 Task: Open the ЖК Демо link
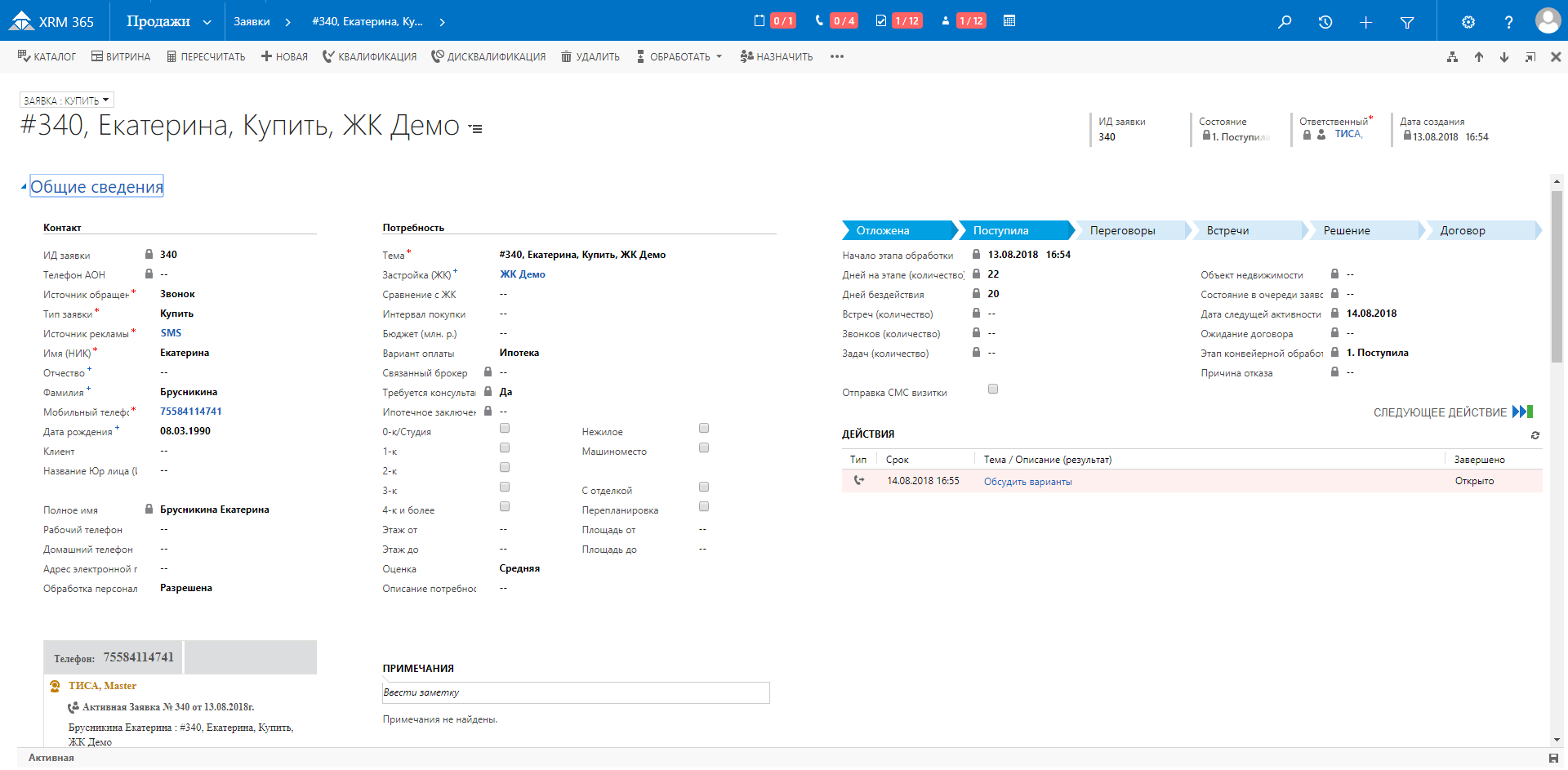pyautogui.click(x=522, y=274)
